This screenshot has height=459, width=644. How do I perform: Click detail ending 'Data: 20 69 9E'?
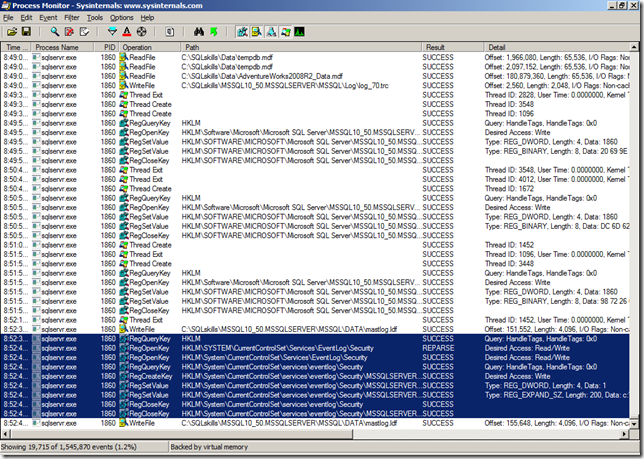pyautogui.click(x=556, y=151)
